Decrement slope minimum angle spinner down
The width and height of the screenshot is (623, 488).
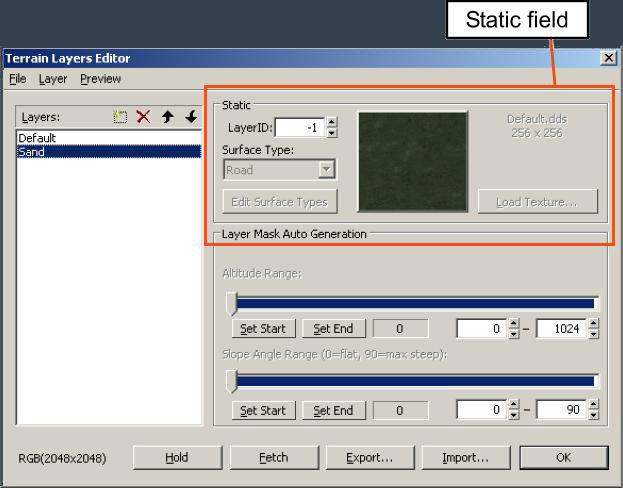pyautogui.click(x=514, y=415)
